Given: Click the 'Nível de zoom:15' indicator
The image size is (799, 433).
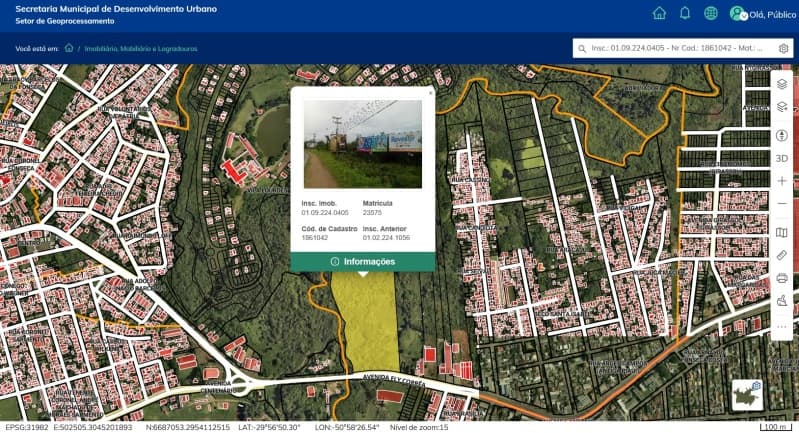Looking at the screenshot, I should pyautogui.click(x=419, y=427).
